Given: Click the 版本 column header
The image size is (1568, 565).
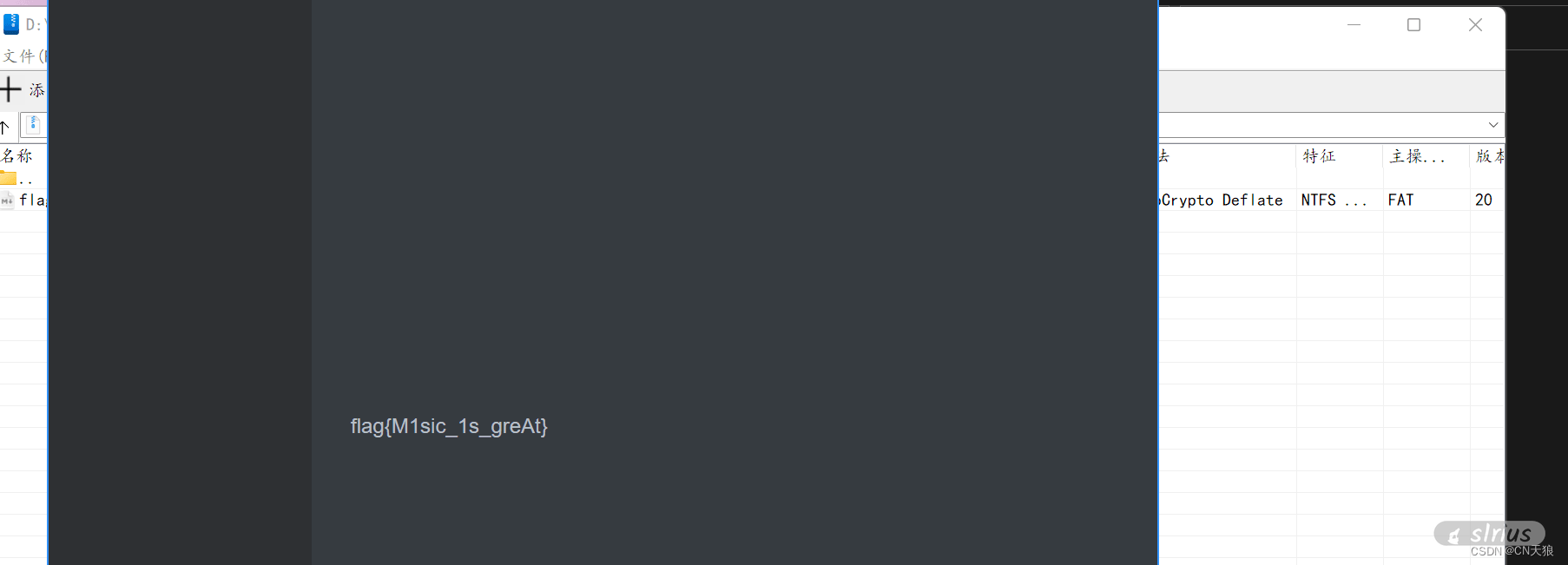Looking at the screenshot, I should [1490, 156].
